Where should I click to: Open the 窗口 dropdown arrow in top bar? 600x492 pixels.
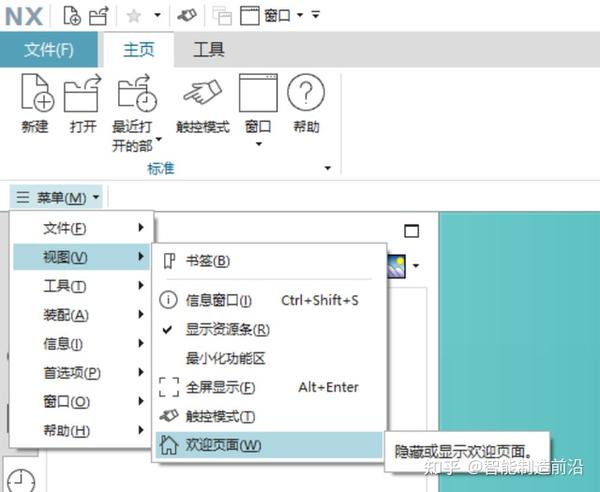300,15
